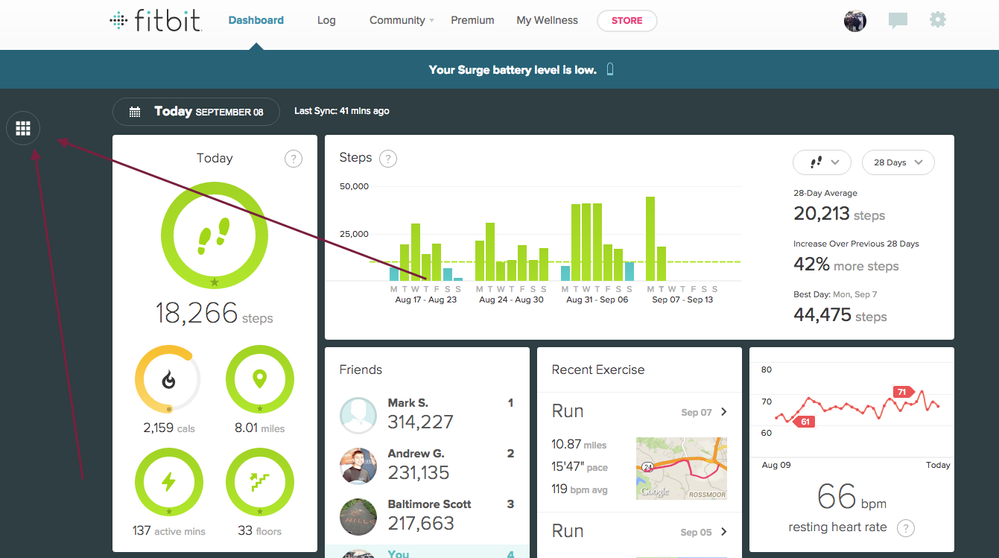This screenshot has width=999, height=558.
Task: Click the active minutes lightning ring icon
Action: coord(168,482)
